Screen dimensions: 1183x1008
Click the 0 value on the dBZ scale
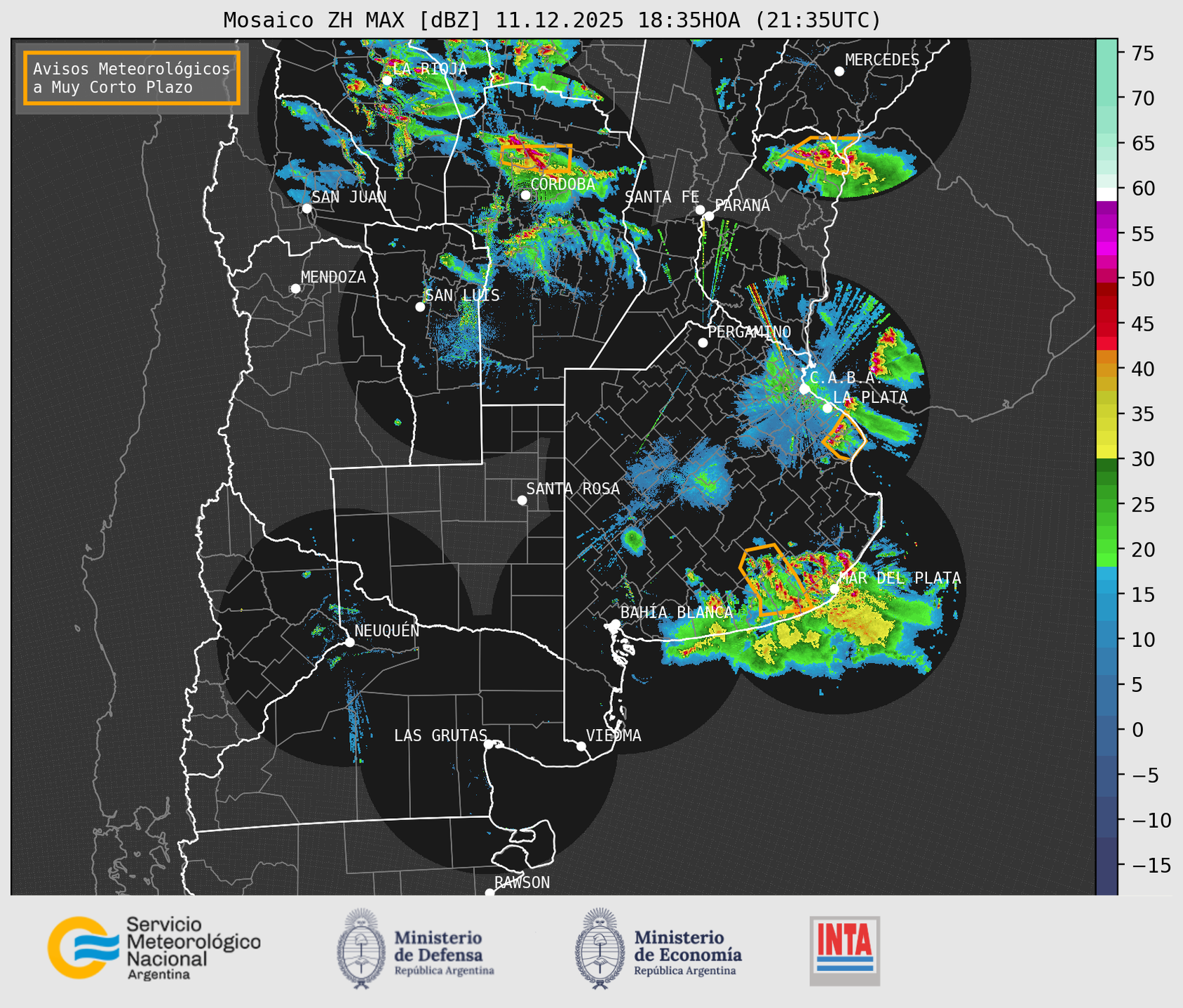click(1137, 730)
